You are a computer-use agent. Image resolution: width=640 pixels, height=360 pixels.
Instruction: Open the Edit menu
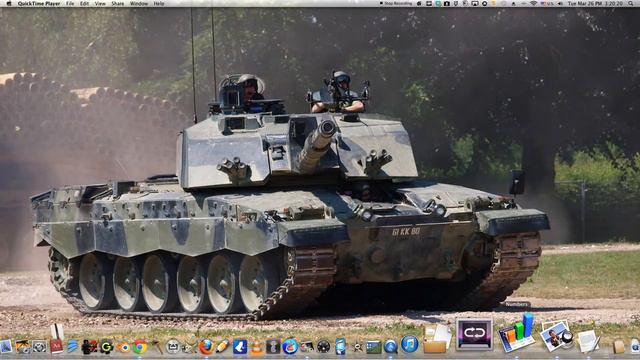(84, 3)
